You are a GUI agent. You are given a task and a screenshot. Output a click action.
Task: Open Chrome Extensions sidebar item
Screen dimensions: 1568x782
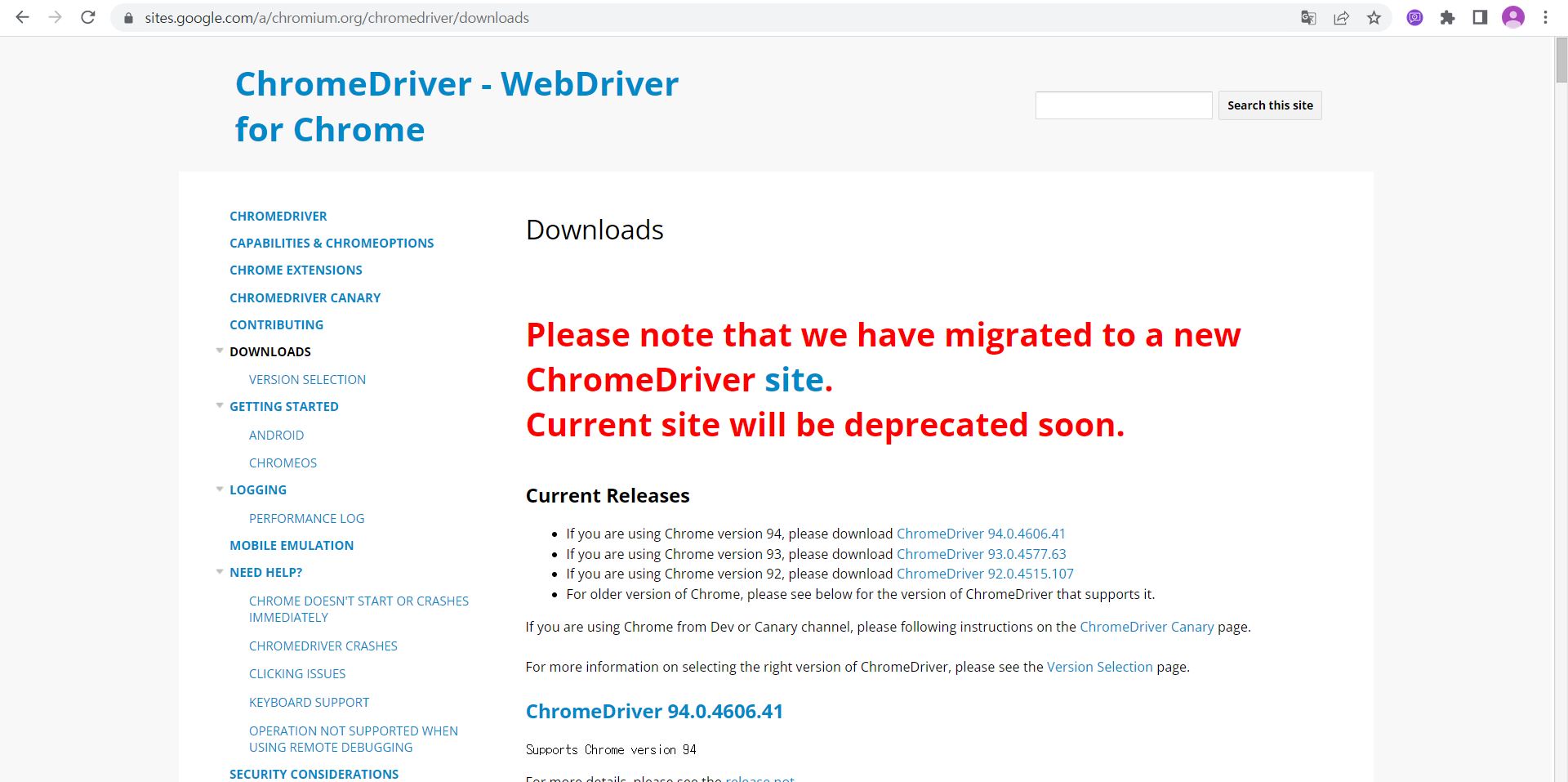[x=296, y=270]
